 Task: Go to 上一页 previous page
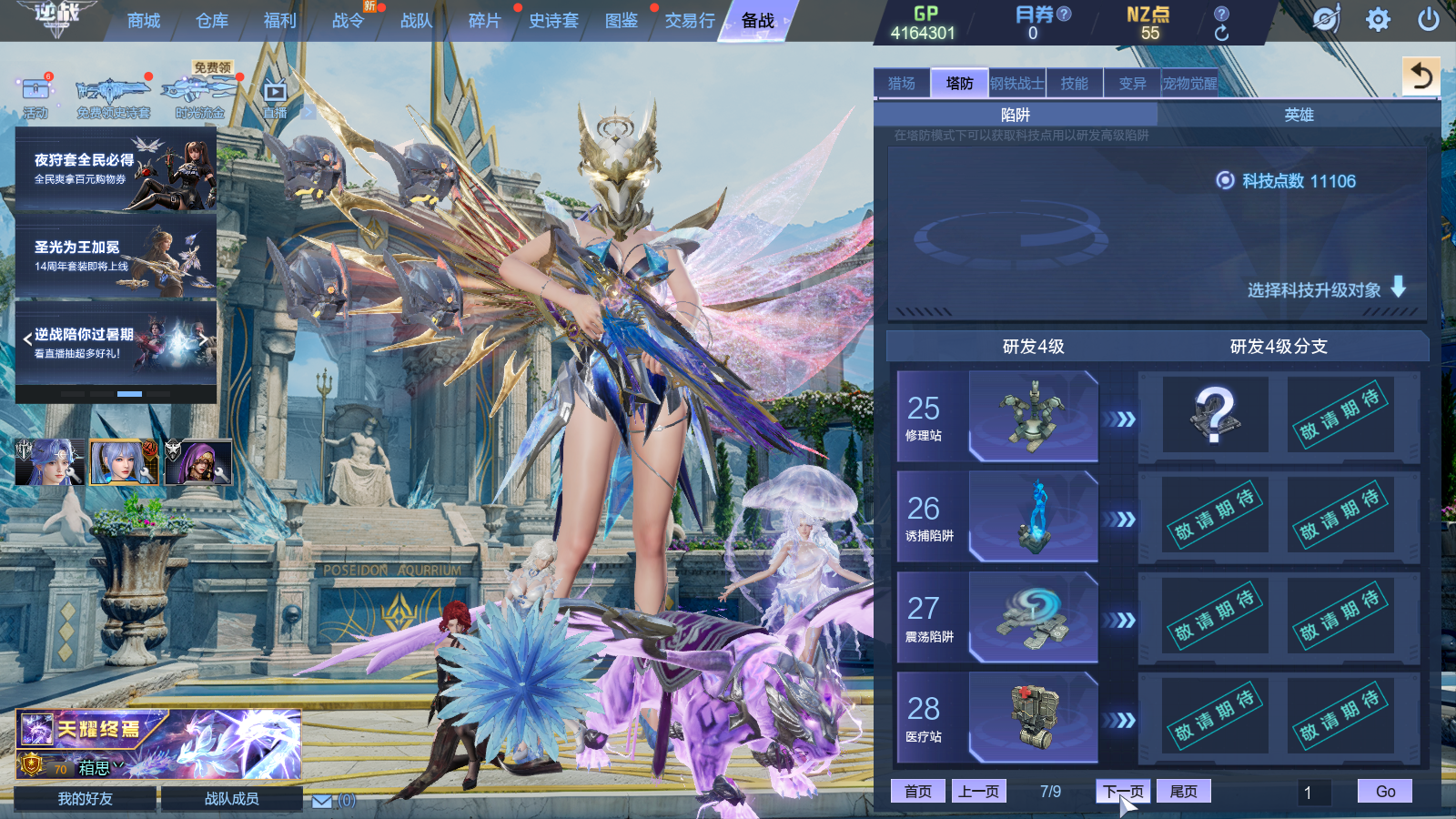coord(978,792)
